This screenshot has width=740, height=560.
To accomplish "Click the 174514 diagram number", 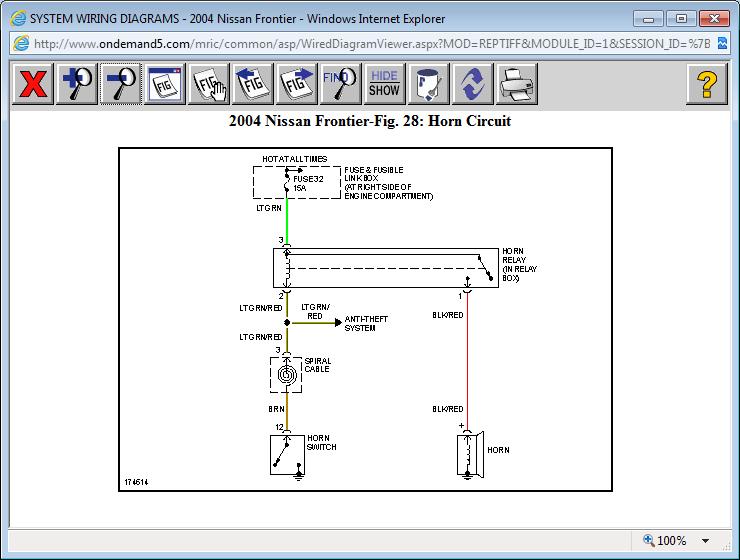I will [x=136, y=482].
